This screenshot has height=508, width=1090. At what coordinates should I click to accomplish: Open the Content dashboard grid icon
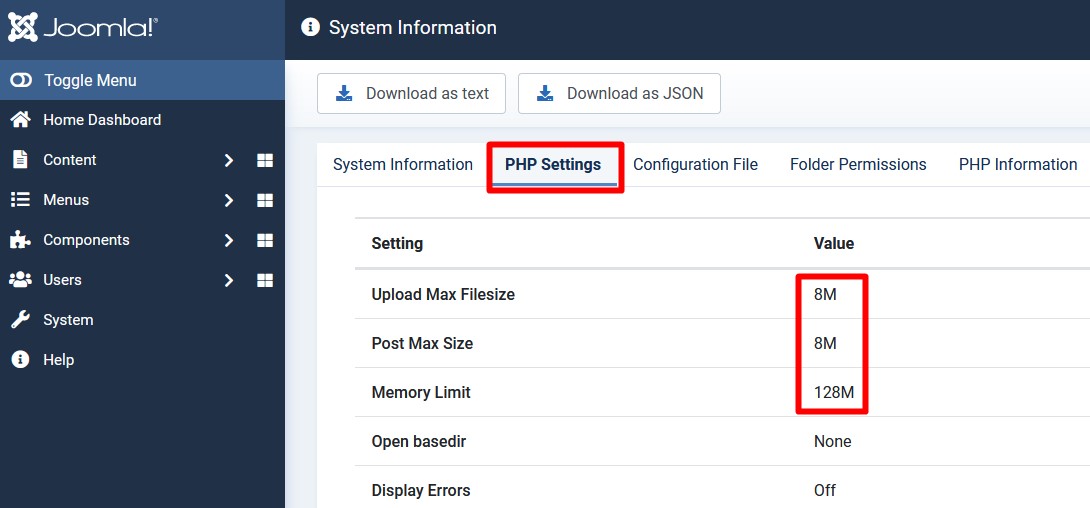(265, 161)
